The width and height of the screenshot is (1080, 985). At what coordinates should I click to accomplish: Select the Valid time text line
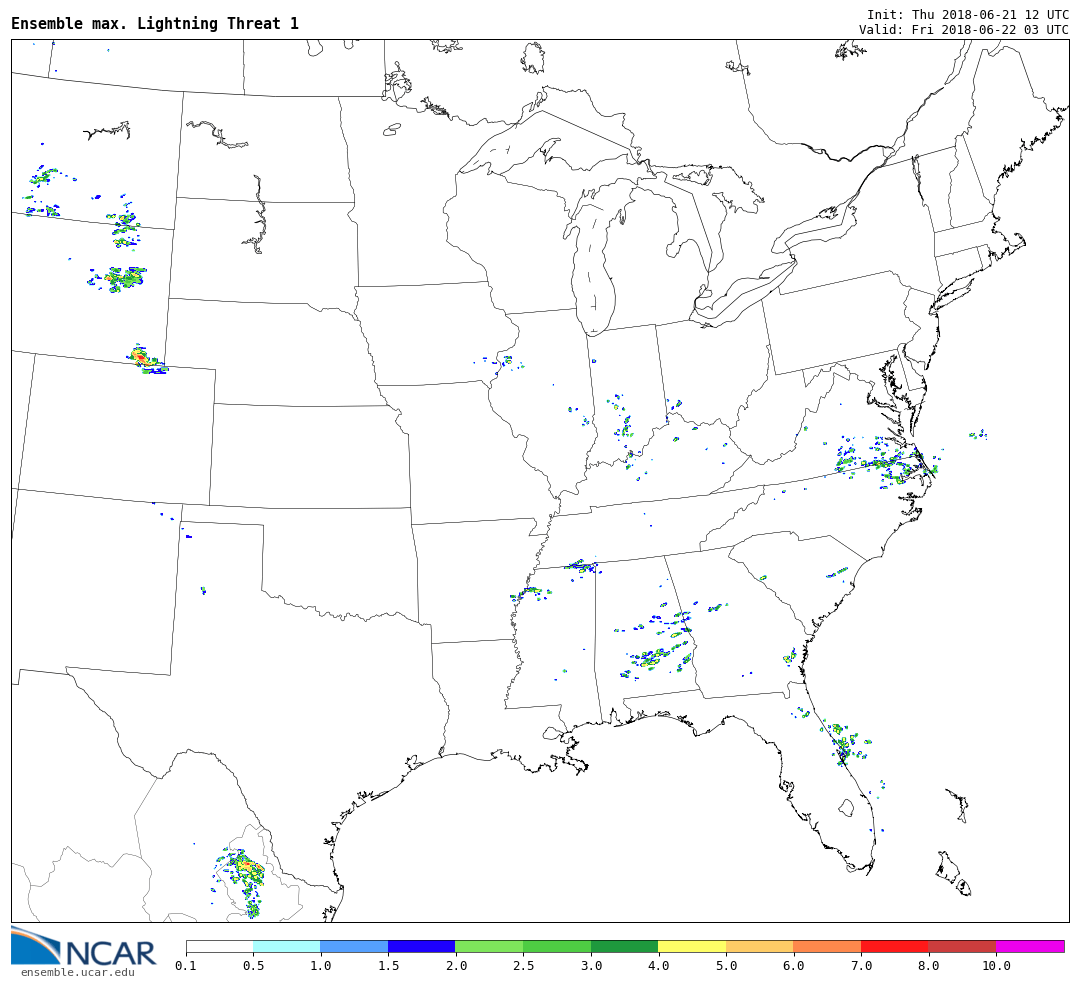(963, 30)
